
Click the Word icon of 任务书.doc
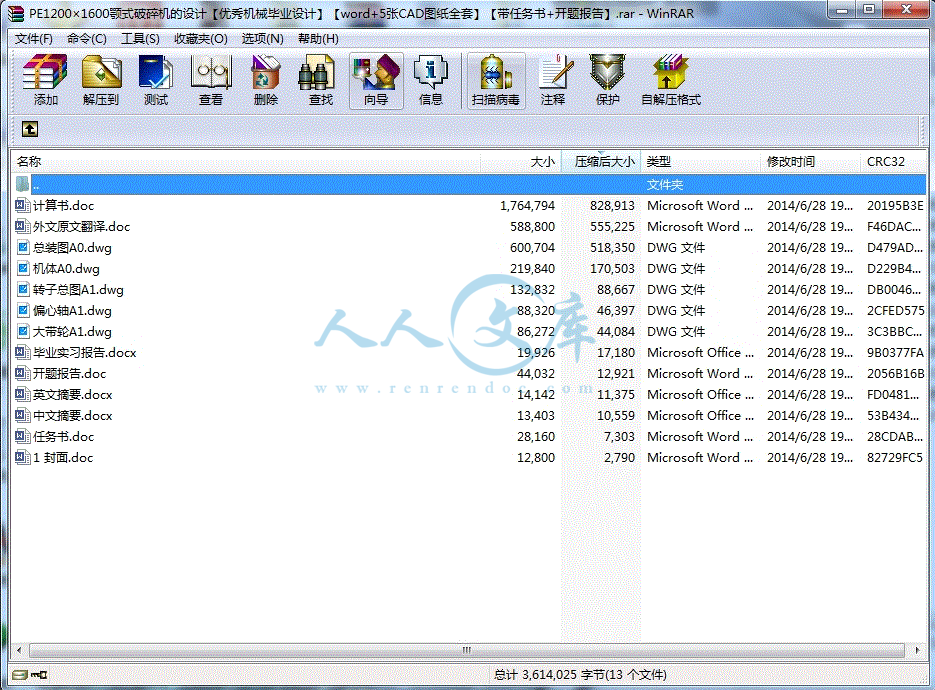(23, 437)
